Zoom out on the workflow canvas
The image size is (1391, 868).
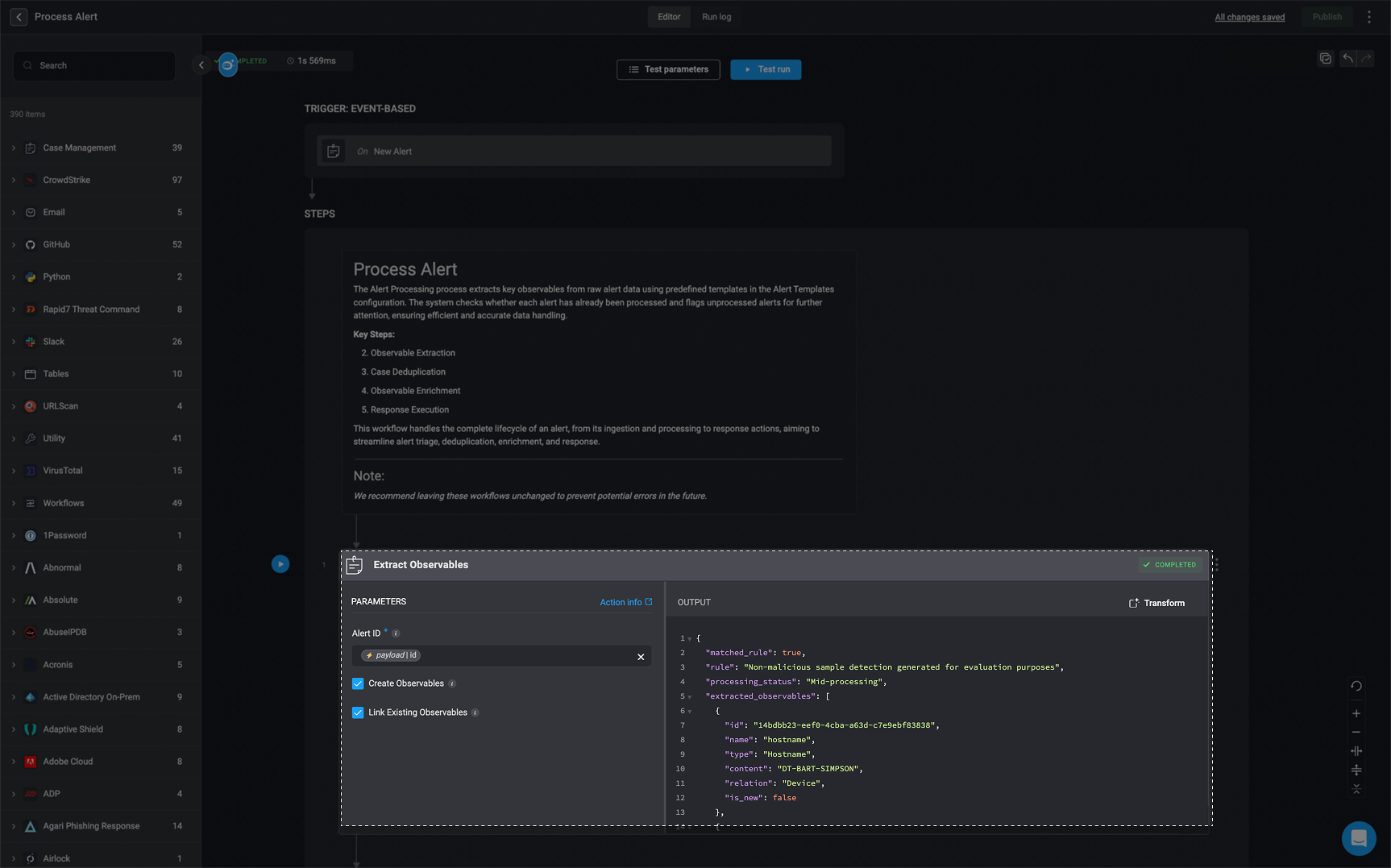coord(1356,732)
